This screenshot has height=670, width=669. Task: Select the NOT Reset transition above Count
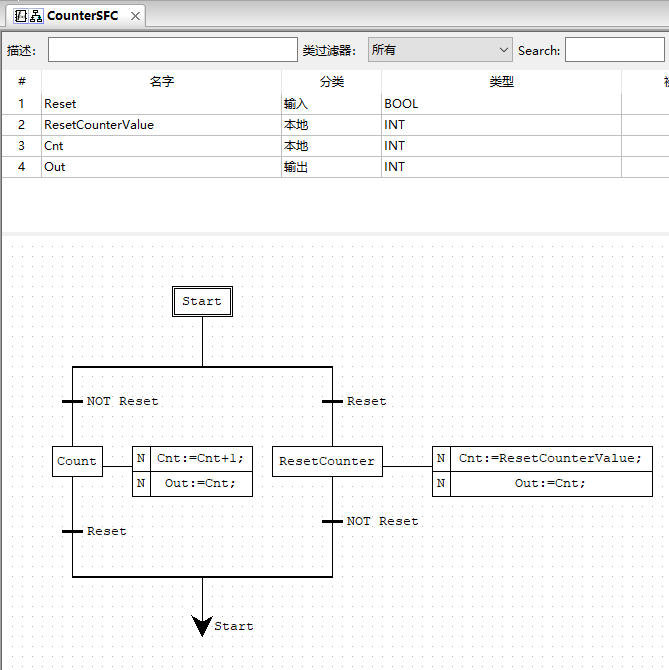pos(73,401)
